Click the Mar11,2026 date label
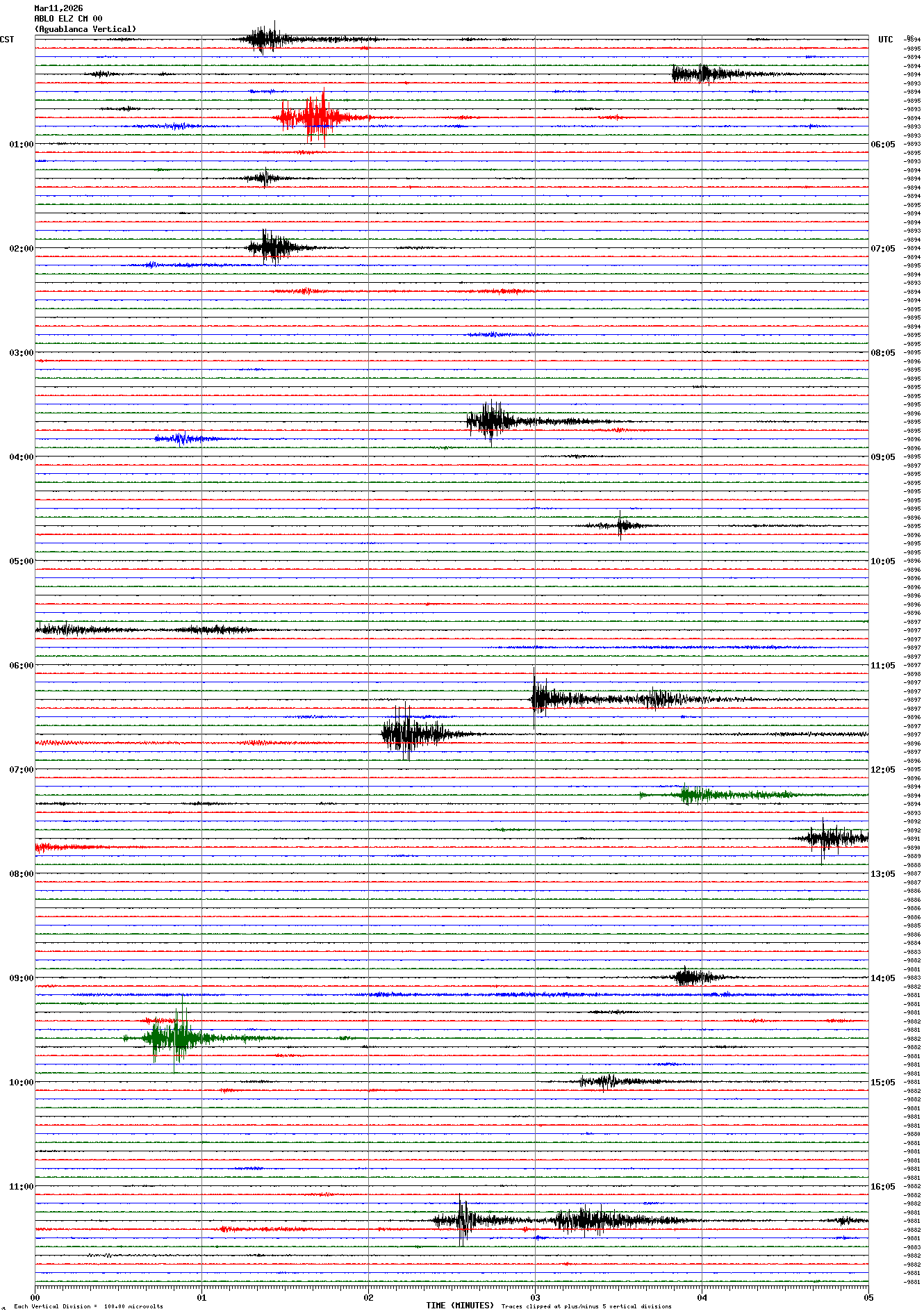The width and height of the screenshot is (924, 1316). 58,8
